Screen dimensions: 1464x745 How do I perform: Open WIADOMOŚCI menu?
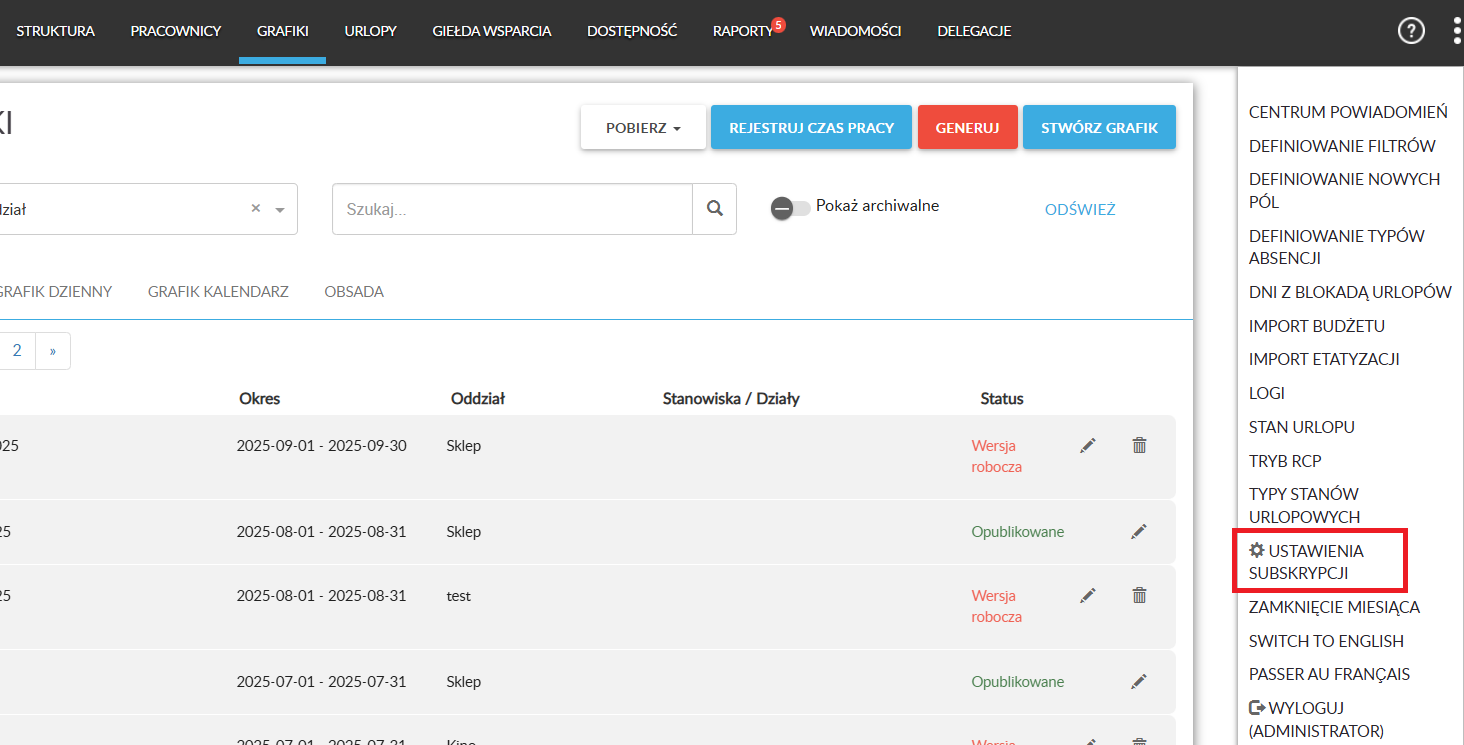tap(855, 31)
